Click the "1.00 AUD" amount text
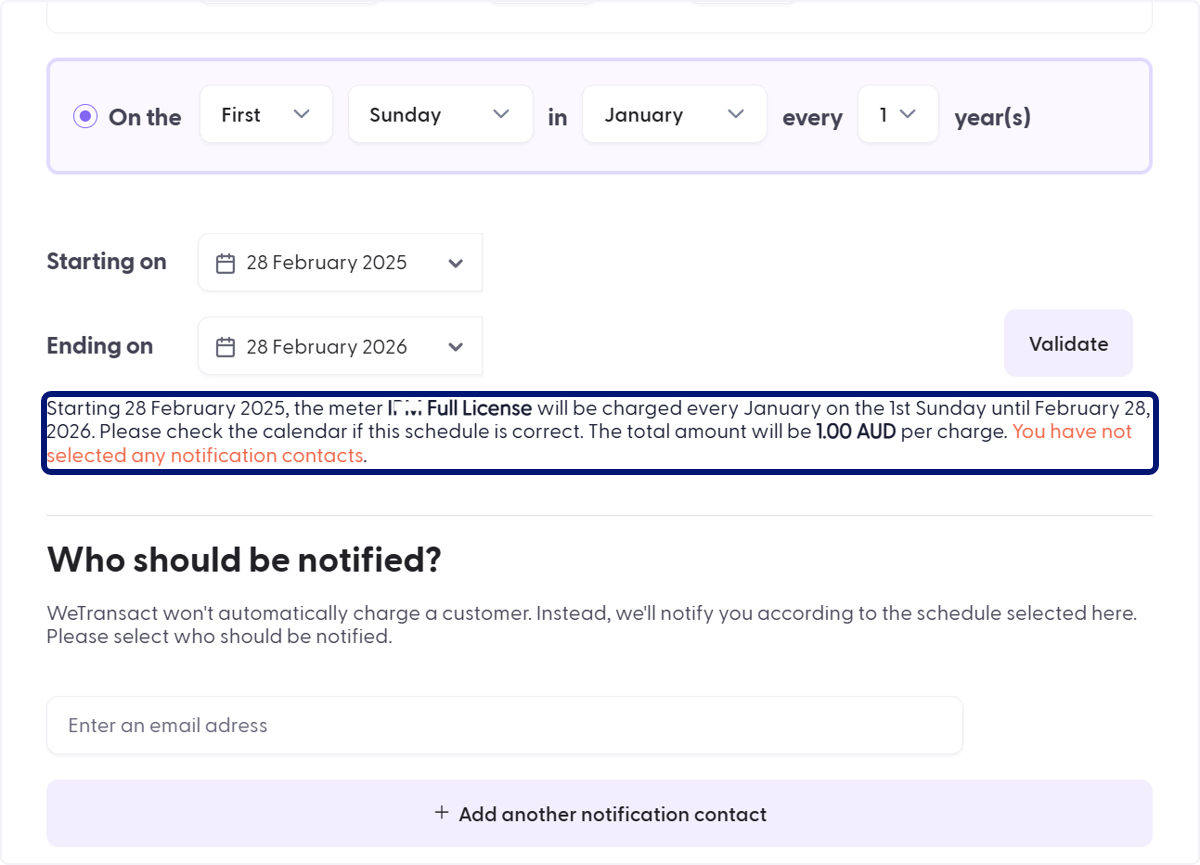This screenshot has height=865, width=1200. tap(856, 432)
